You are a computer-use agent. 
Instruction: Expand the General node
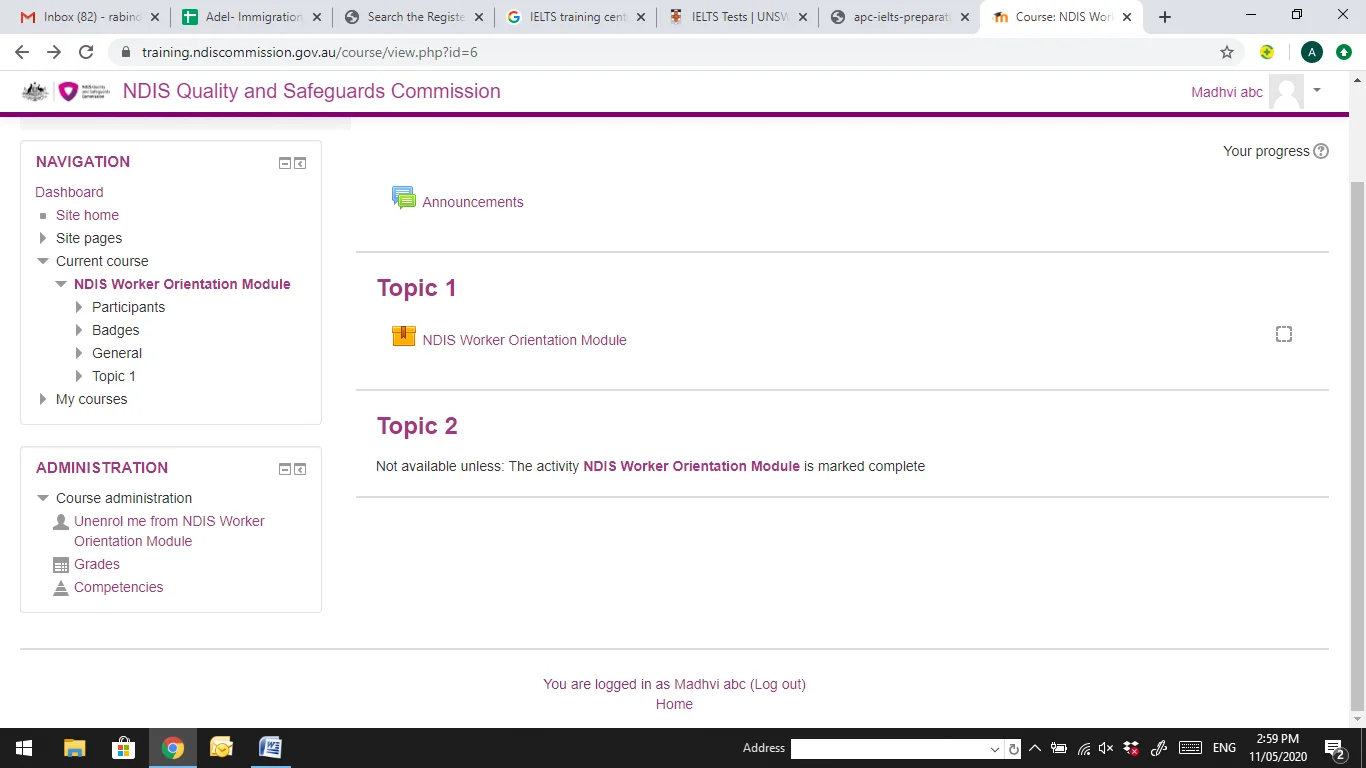pyautogui.click(x=80, y=353)
